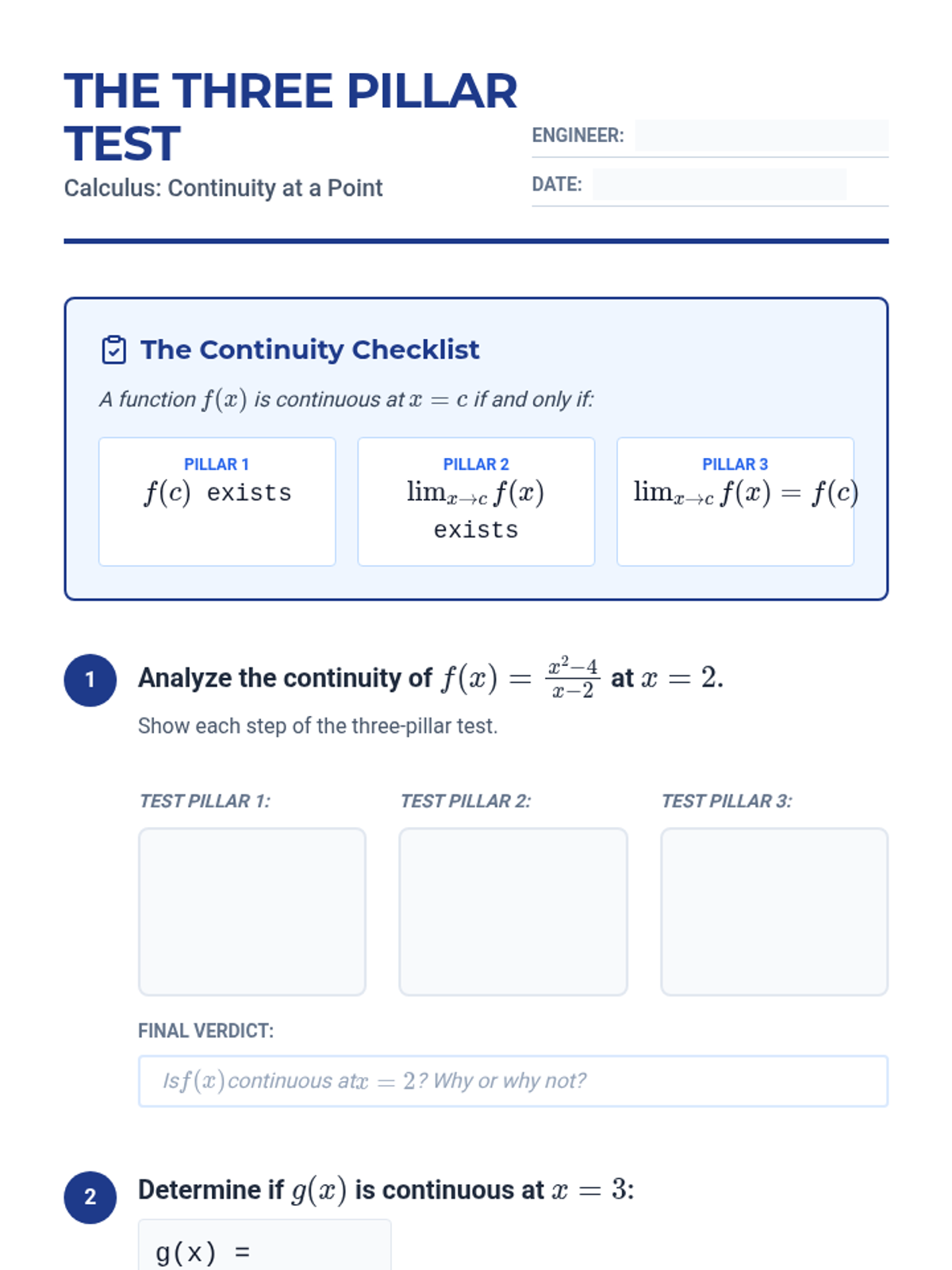Select the Pillar 3 limit equals f(c) card

coord(735,502)
